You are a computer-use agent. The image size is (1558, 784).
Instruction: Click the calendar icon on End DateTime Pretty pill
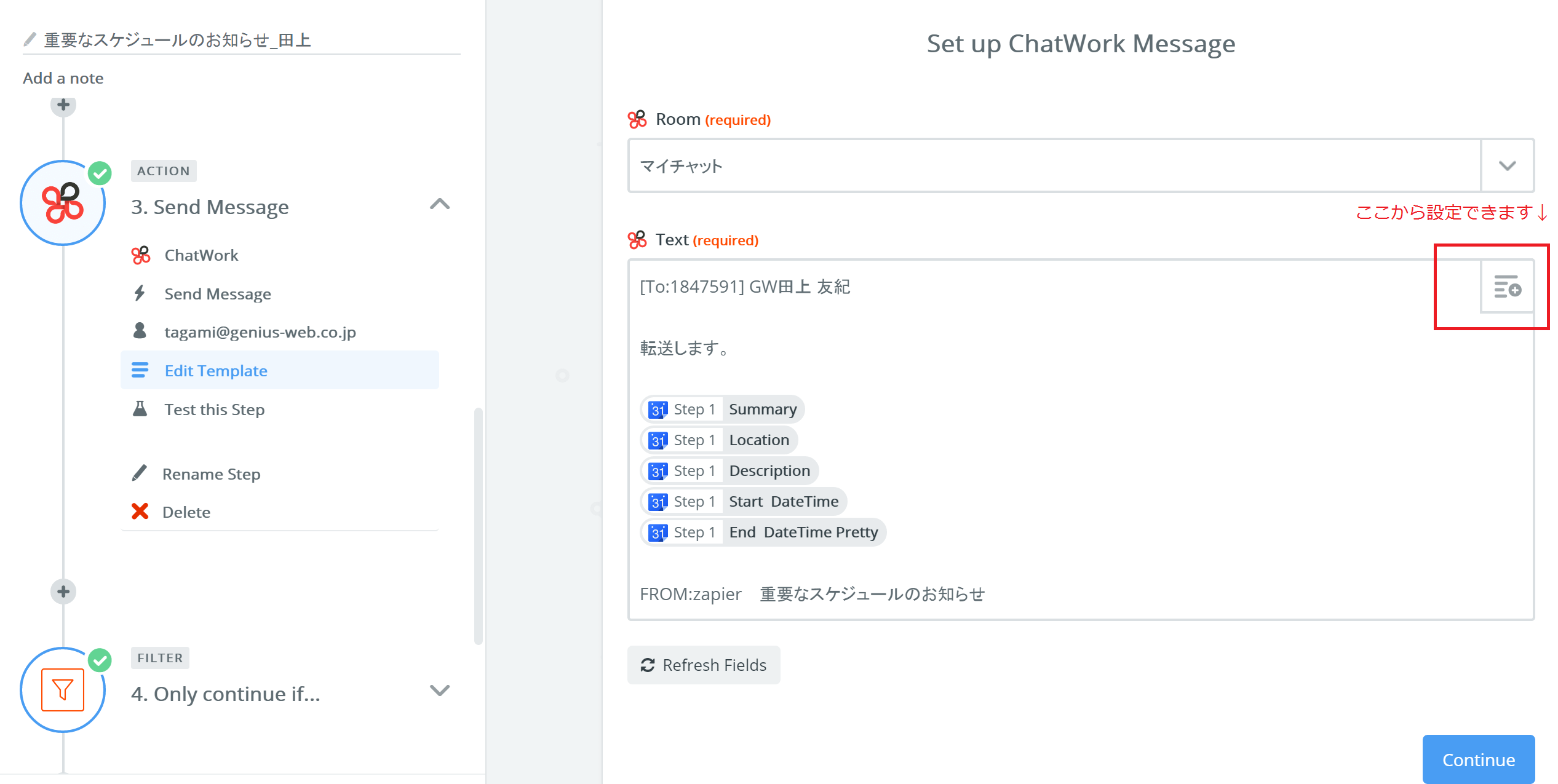point(658,533)
